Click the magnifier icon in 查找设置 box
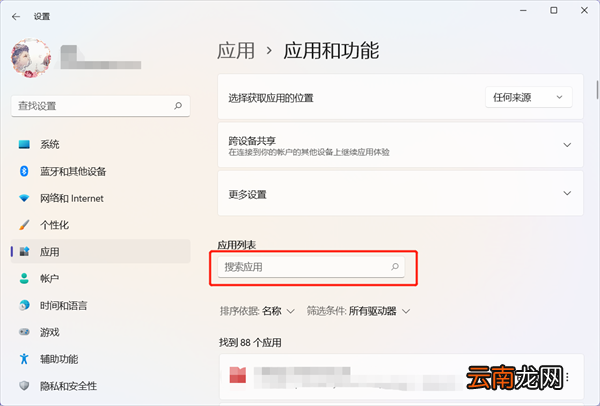Image resolution: width=600 pixels, height=406 pixels. (178, 106)
